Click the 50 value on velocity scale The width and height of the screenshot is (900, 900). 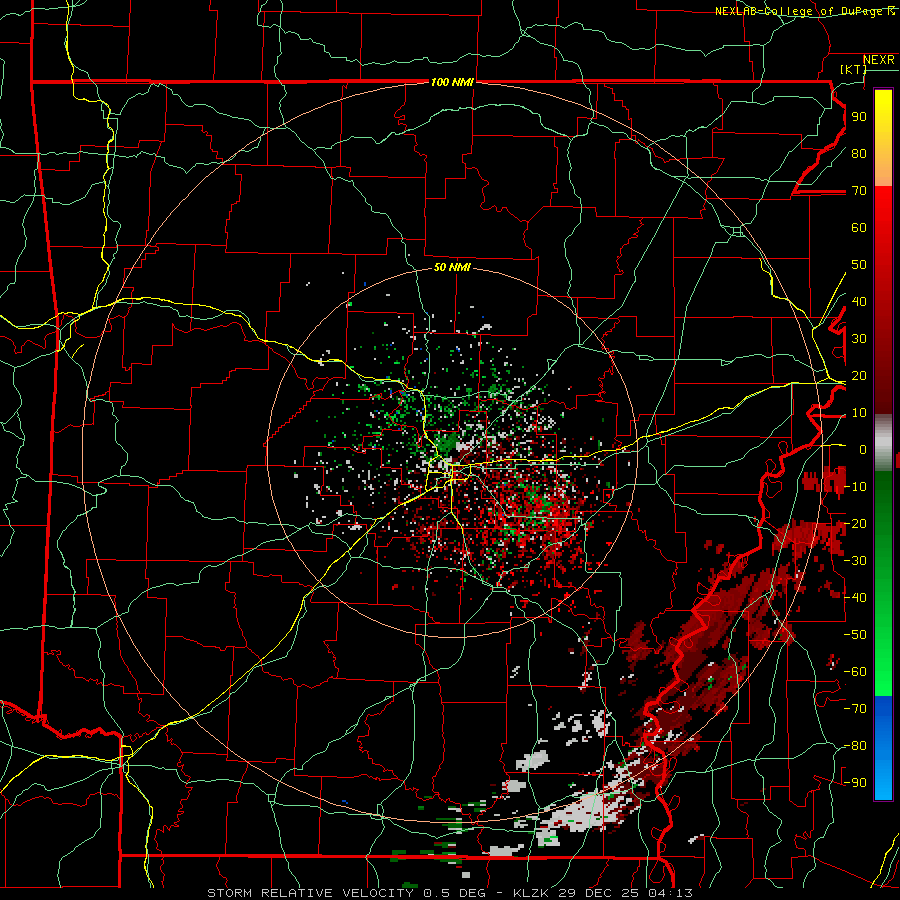(x=859, y=265)
